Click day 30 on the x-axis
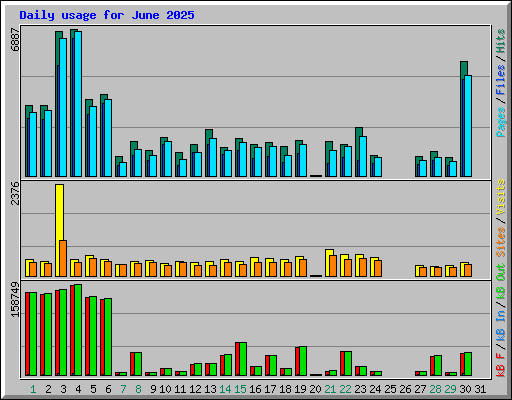Screen dimensions: 512x400 pos(465,389)
